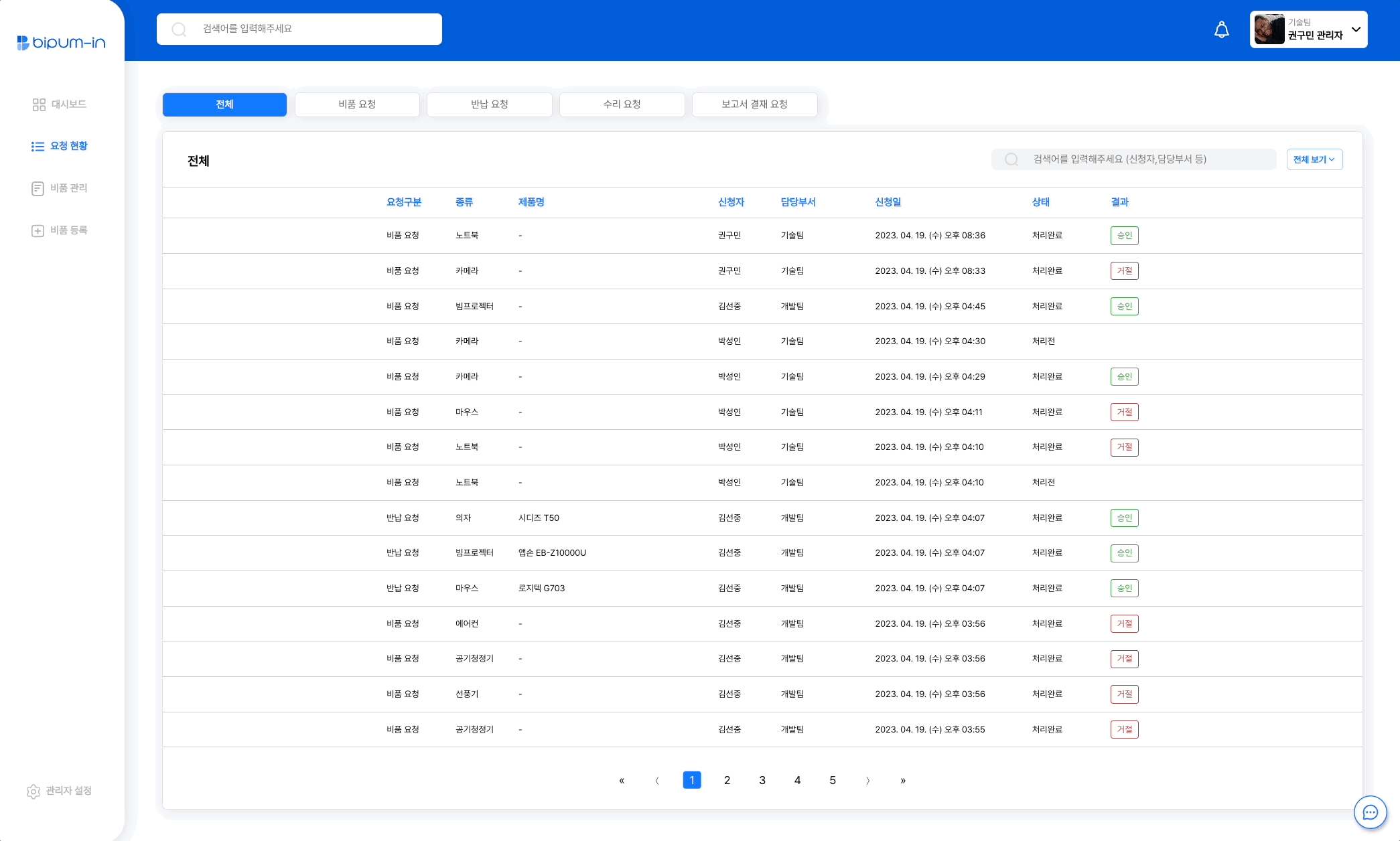This screenshot has width=1400, height=841.
Task: Select the 전체 tab
Action: [x=224, y=104]
